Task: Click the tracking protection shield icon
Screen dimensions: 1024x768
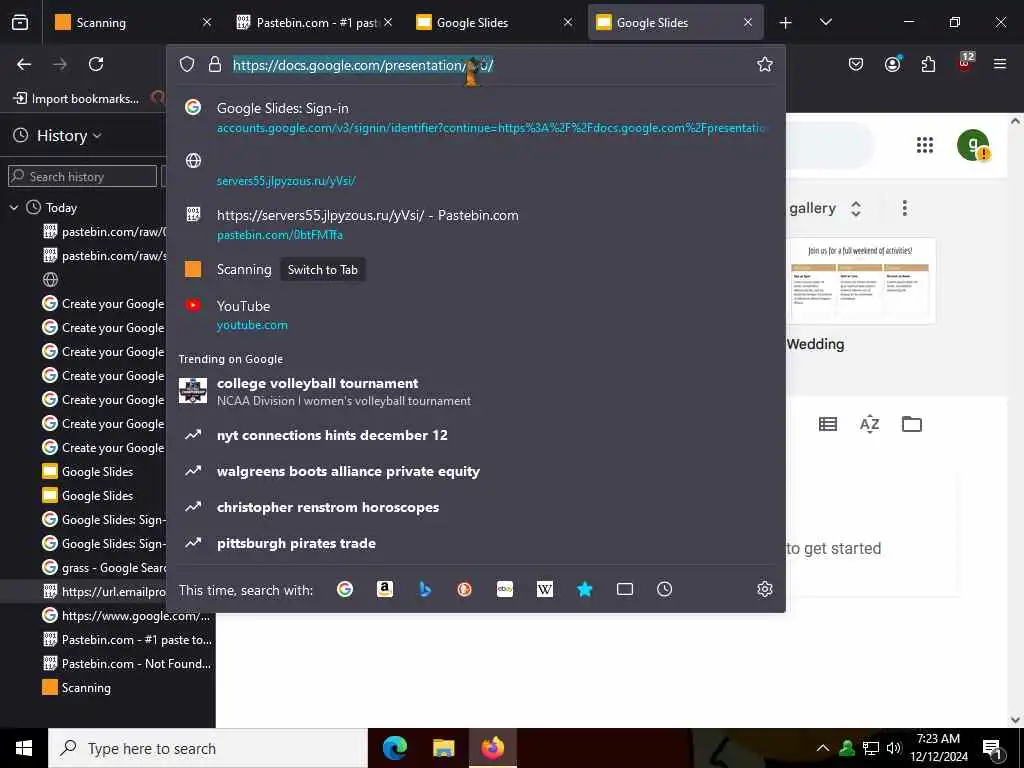Action: (x=187, y=64)
